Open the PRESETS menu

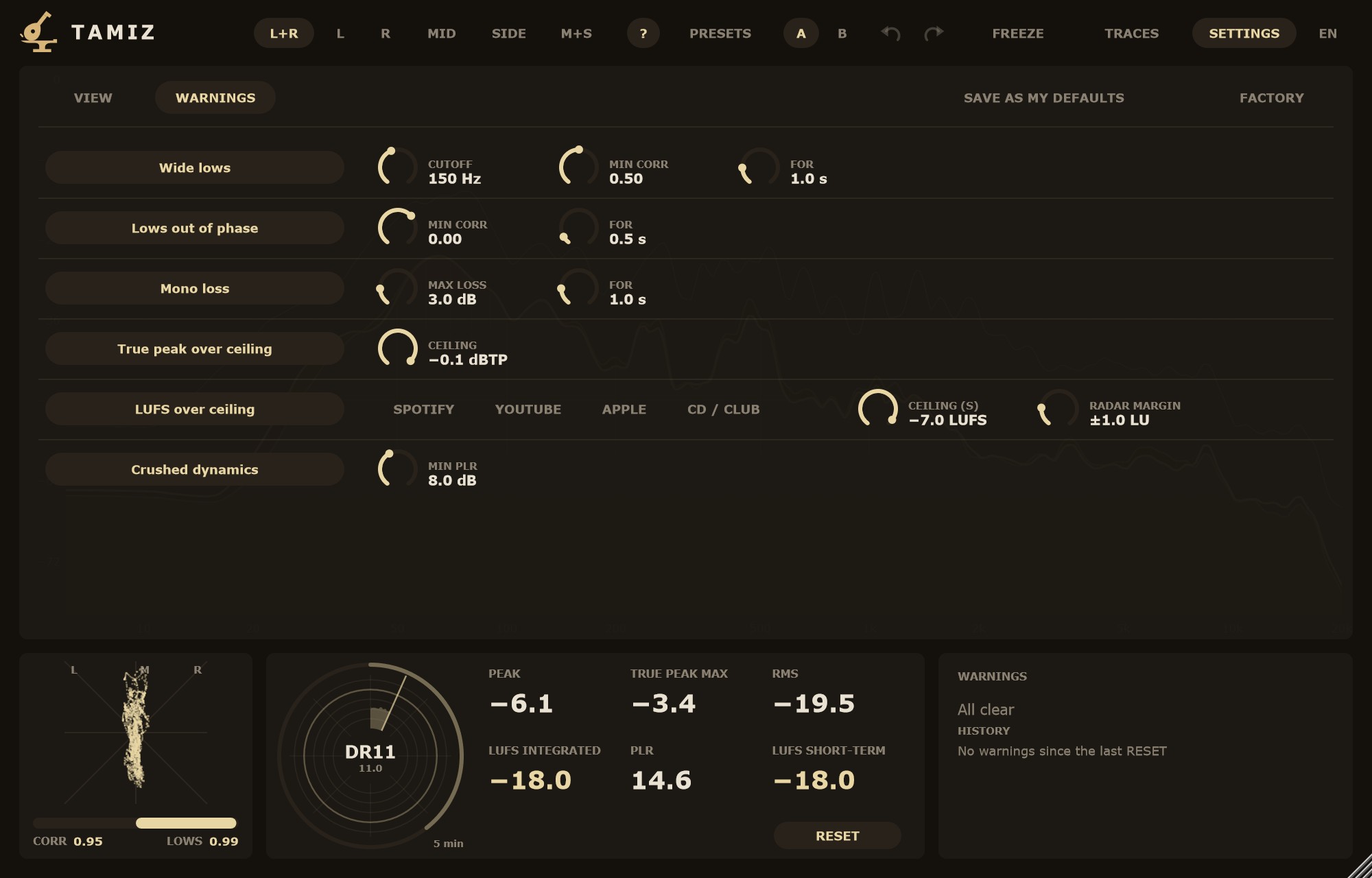[x=720, y=33]
